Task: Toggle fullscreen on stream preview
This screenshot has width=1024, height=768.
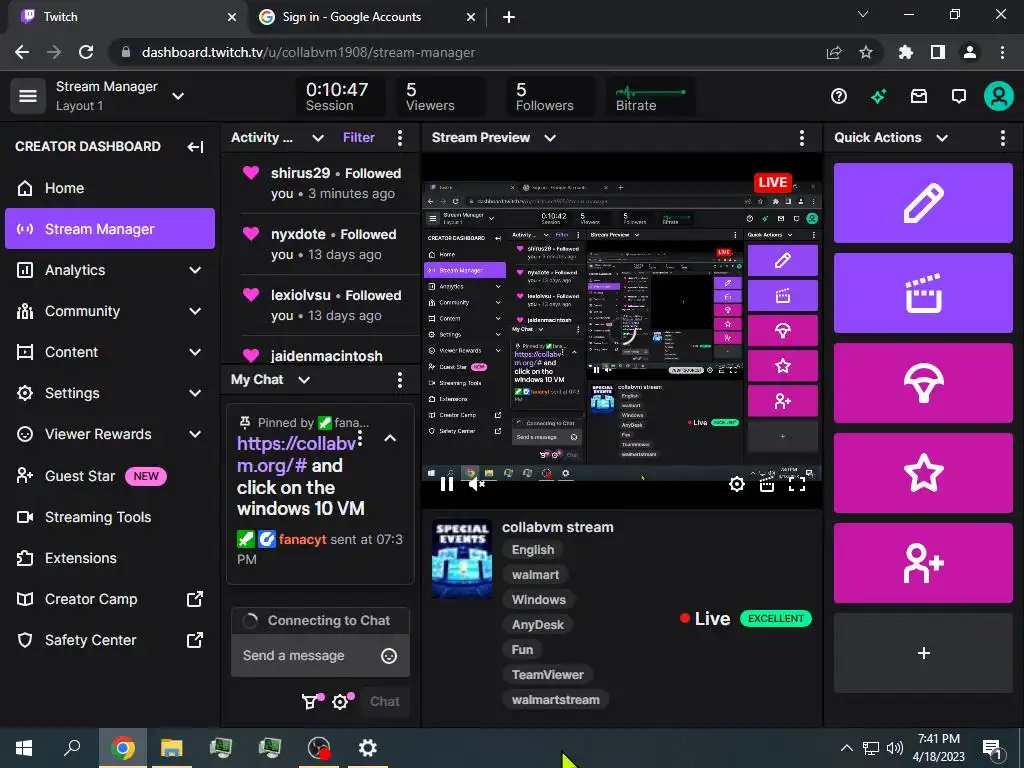Action: [x=797, y=484]
